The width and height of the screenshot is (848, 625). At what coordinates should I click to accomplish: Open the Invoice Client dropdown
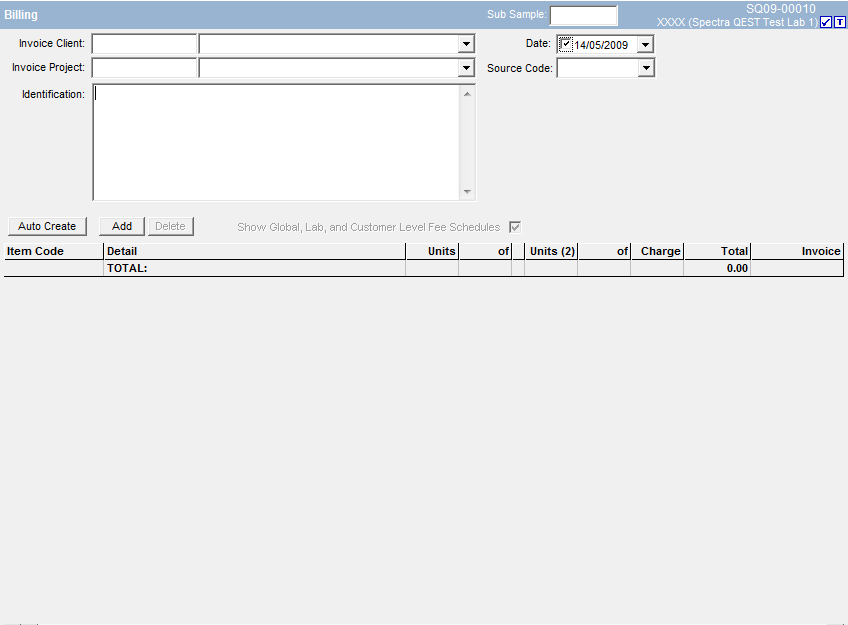pyautogui.click(x=466, y=44)
